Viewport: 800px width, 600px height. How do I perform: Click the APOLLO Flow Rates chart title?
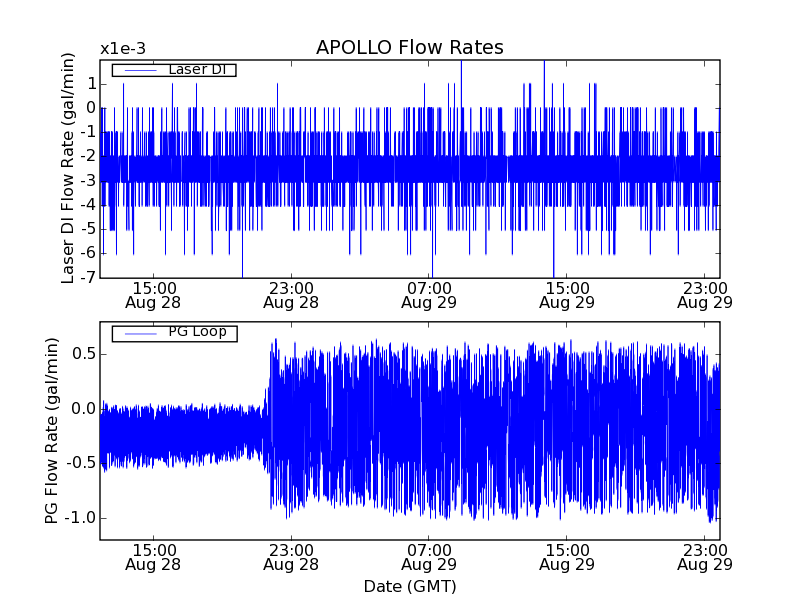tap(409, 48)
